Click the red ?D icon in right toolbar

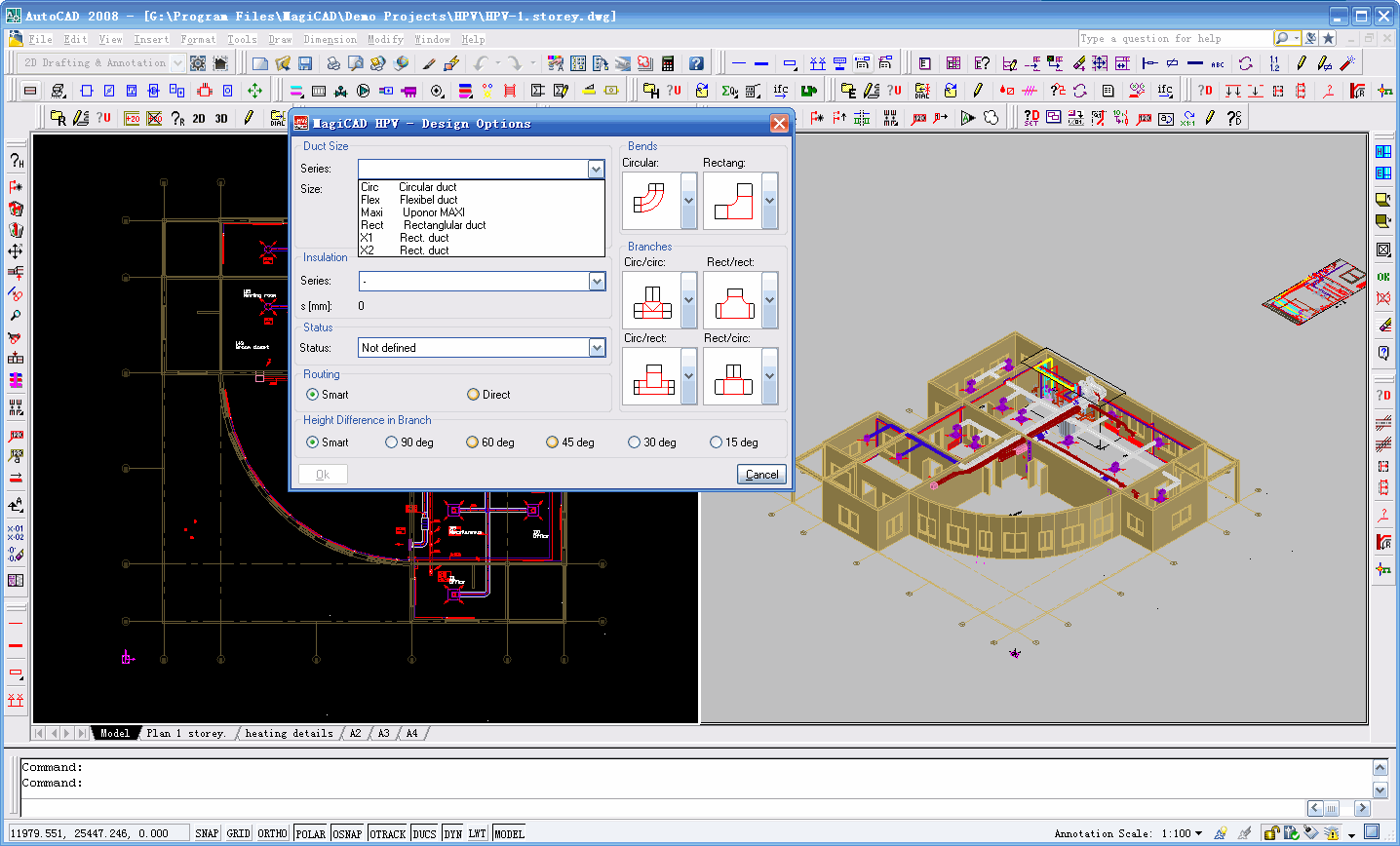(x=1205, y=91)
